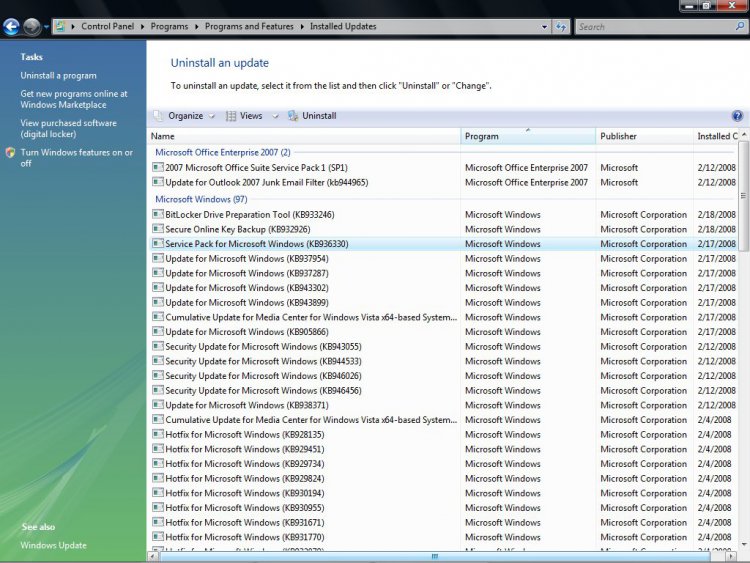Viewport: 750px width, 563px height.
Task: Click icon of Service Pack for Microsoft Windows (KB936330)
Action: [x=158, y=243]
